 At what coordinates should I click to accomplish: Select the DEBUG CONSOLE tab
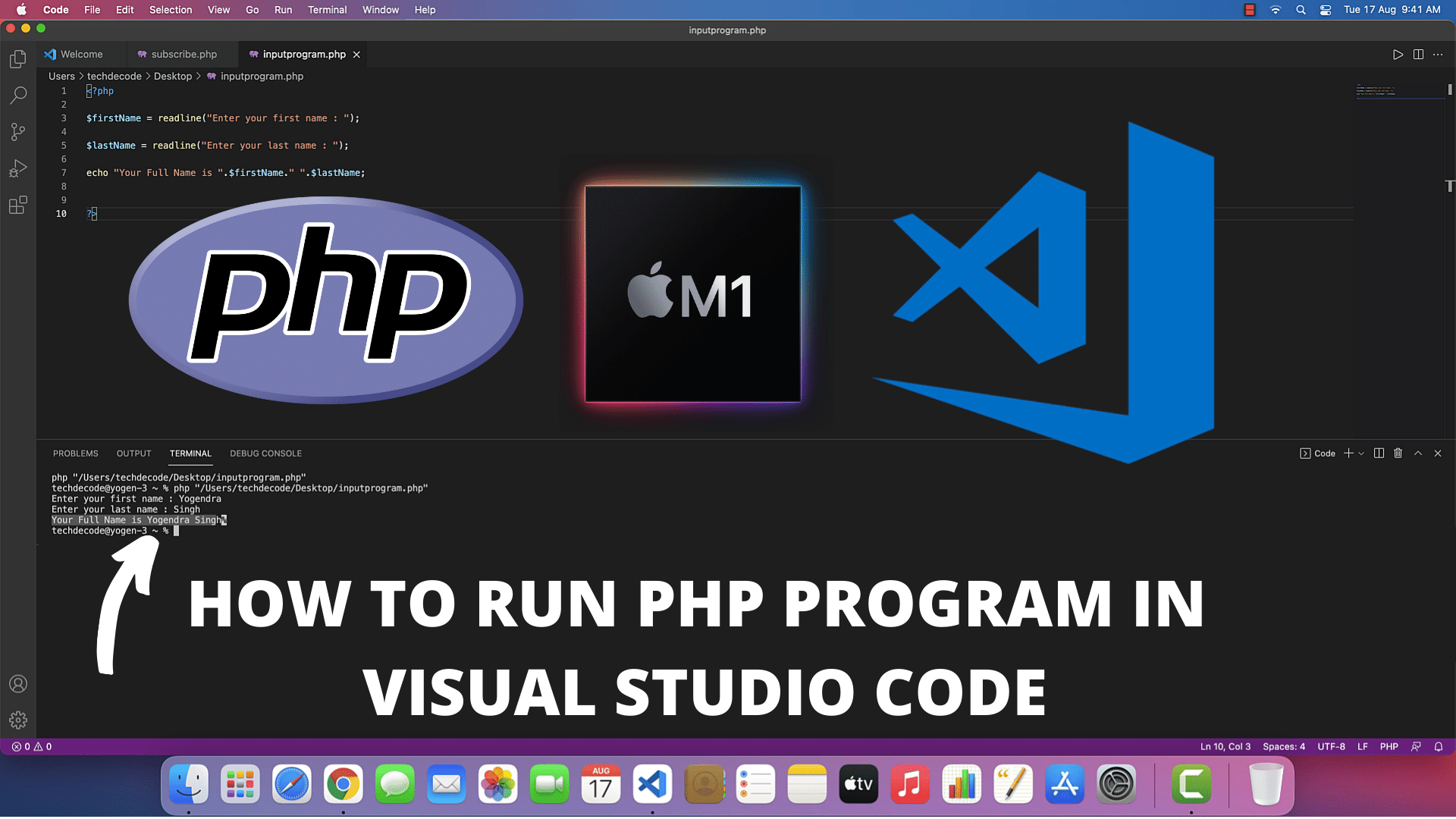point(265,453)
